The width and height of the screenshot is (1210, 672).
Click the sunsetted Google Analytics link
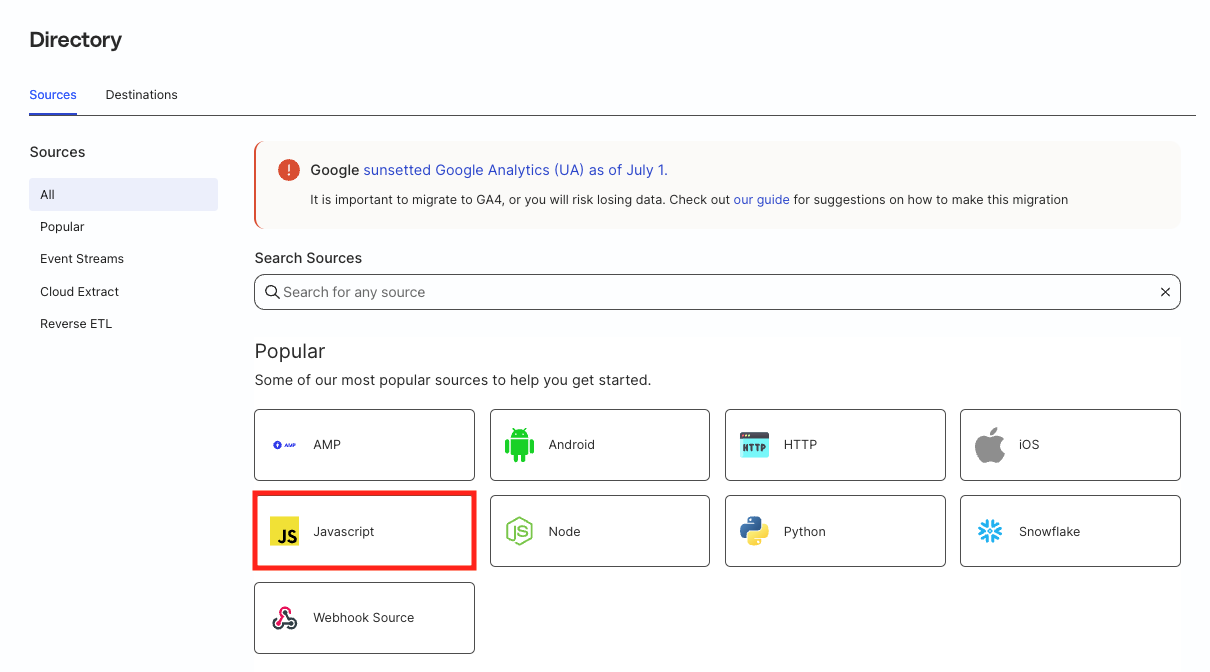click(x=514, y=170)
